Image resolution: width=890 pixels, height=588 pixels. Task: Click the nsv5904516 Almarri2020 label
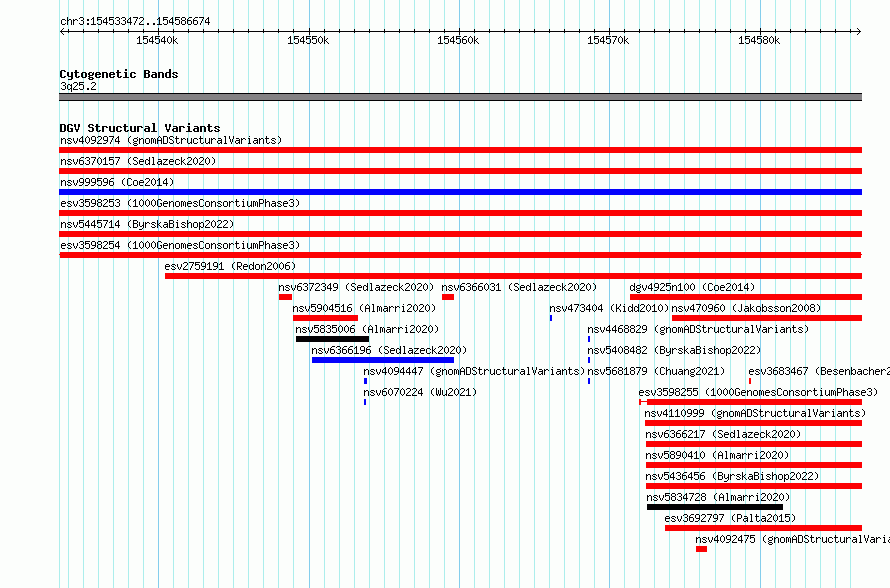coord(364,308)
